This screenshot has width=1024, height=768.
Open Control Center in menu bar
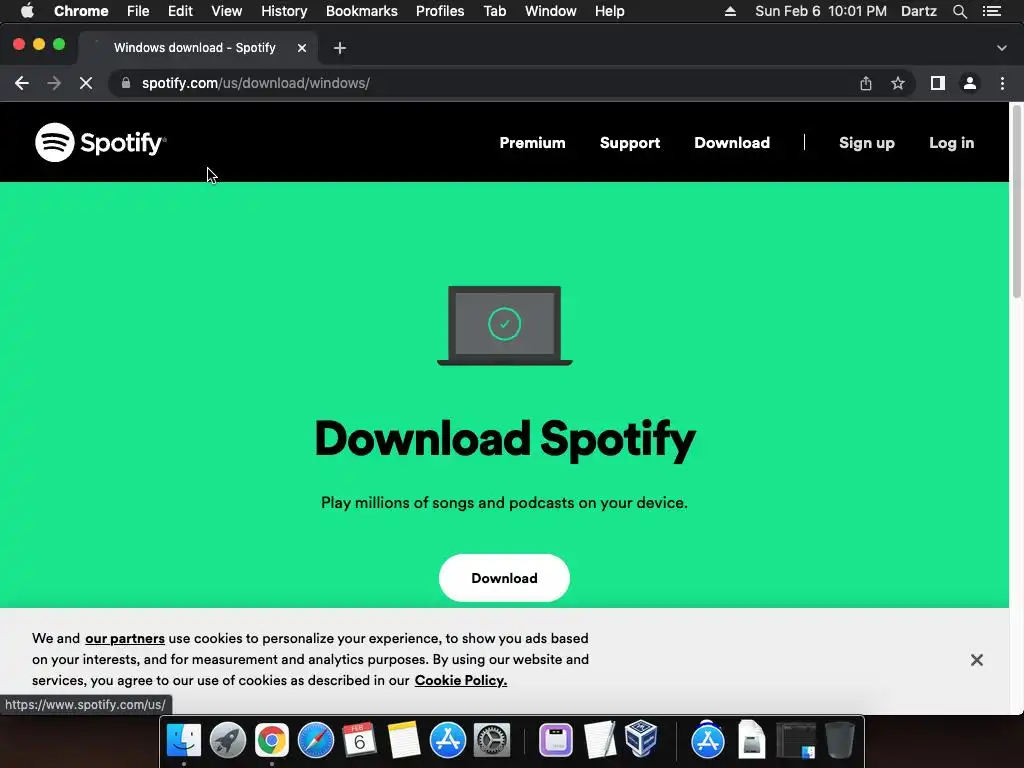tap(991, 11)
